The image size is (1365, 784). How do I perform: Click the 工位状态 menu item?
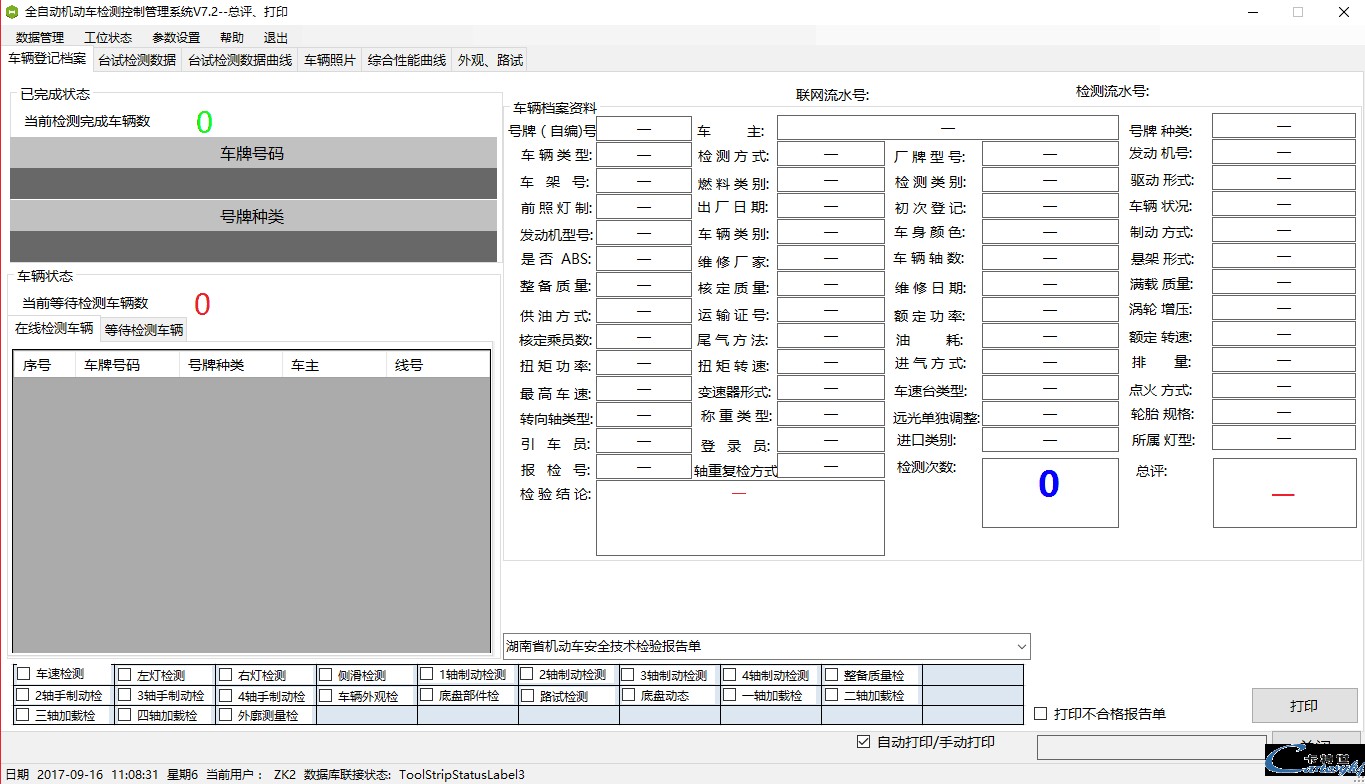coord(108,37)
